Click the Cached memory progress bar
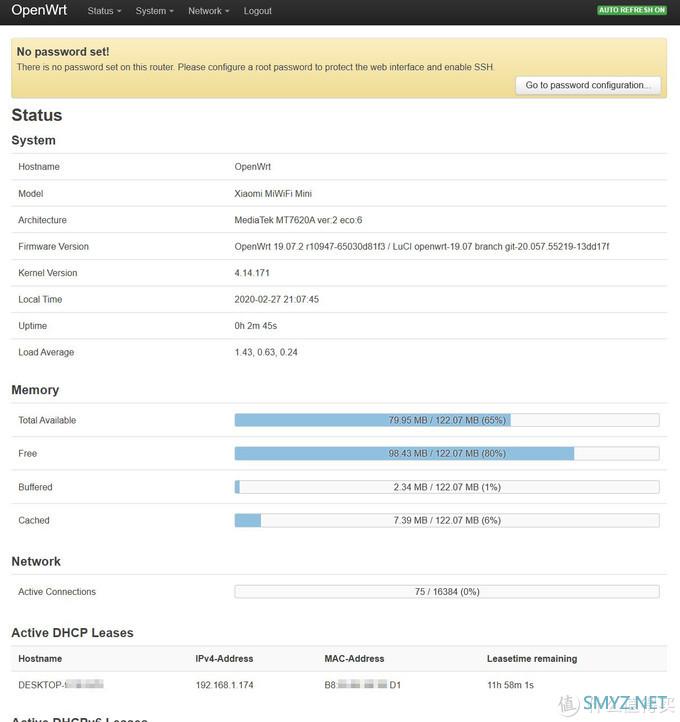 [447, 520]
